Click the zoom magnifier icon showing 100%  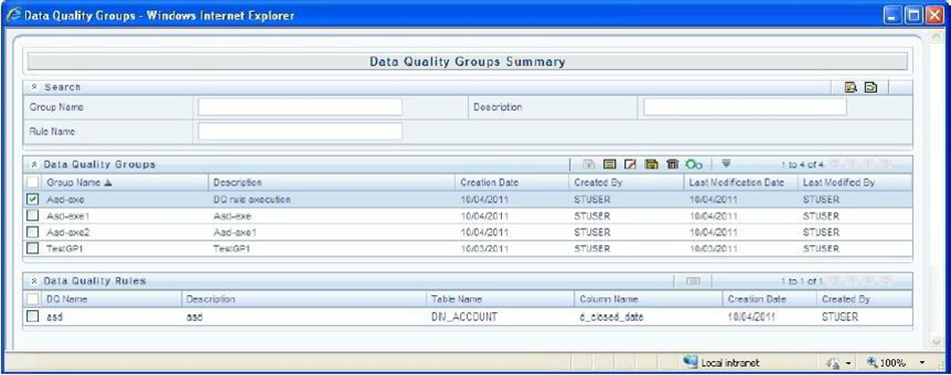coord(872,362)
